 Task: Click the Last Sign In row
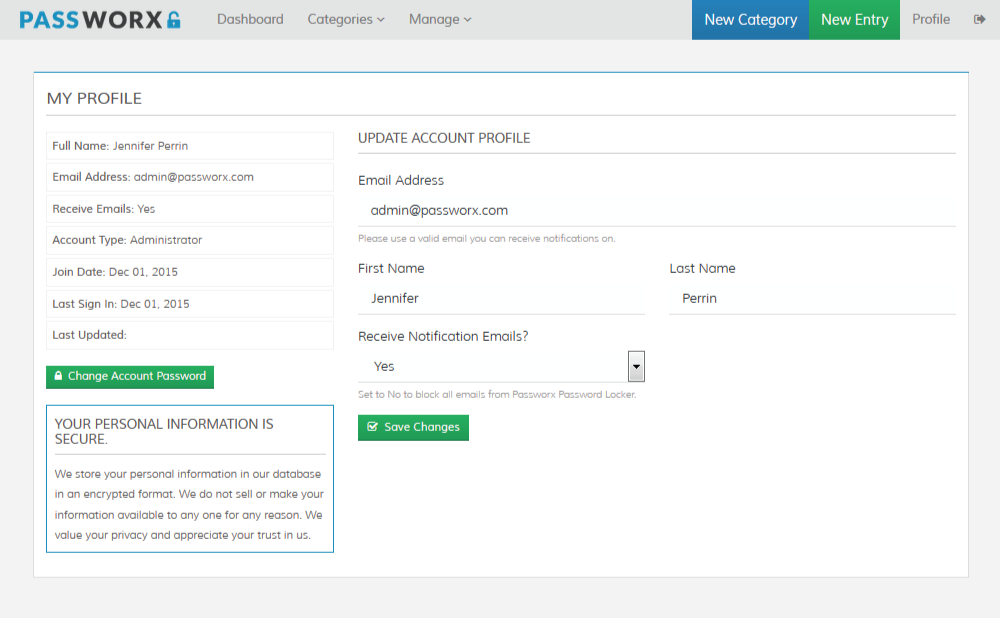[x=189, y=304]
